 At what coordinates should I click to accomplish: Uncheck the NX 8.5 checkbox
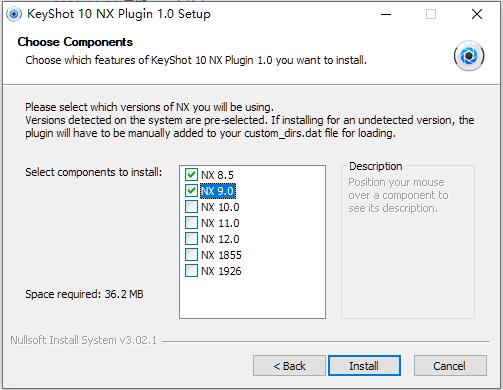191,175
